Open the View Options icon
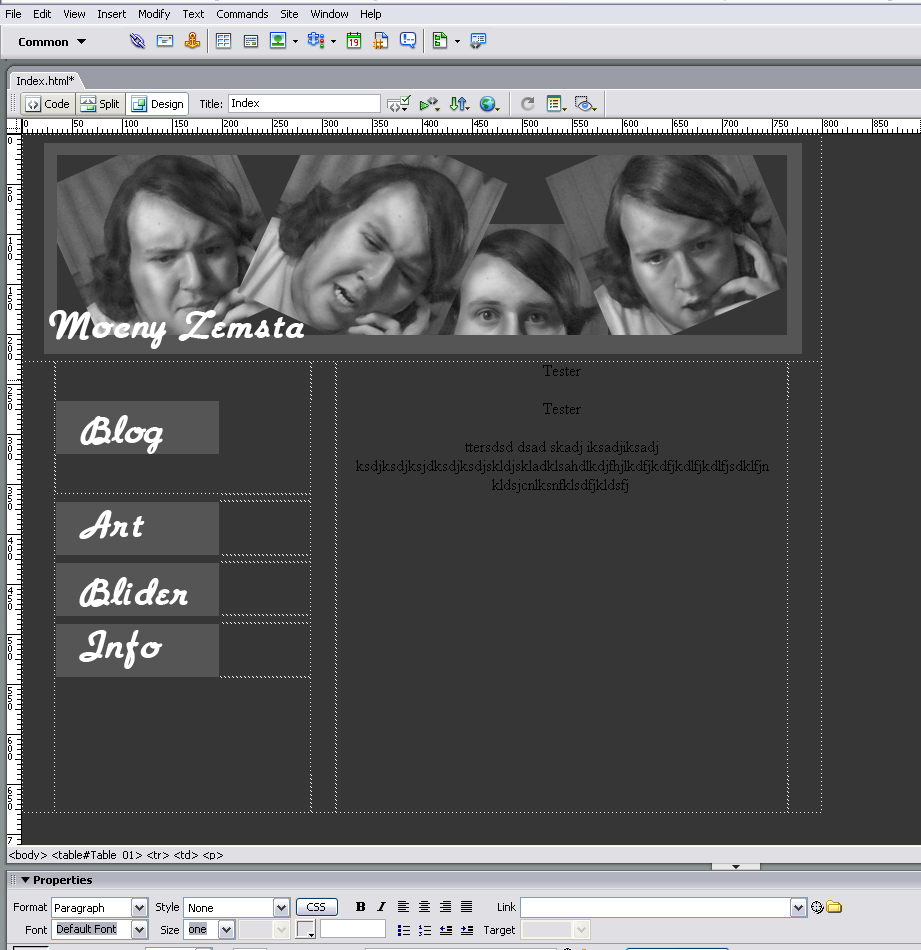921x950 pixels. (556, 104)
